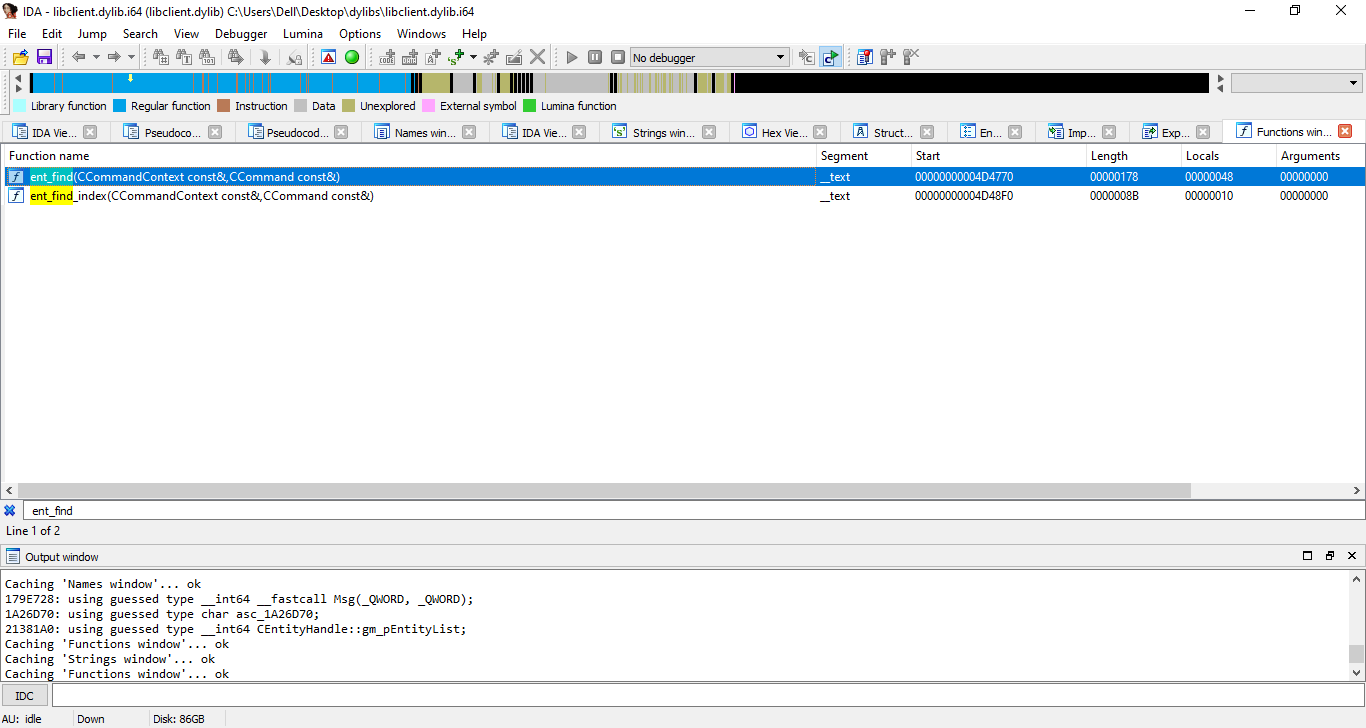Close the Output window panel
Screen dimensions: 1366x728
coord(1353,556)
